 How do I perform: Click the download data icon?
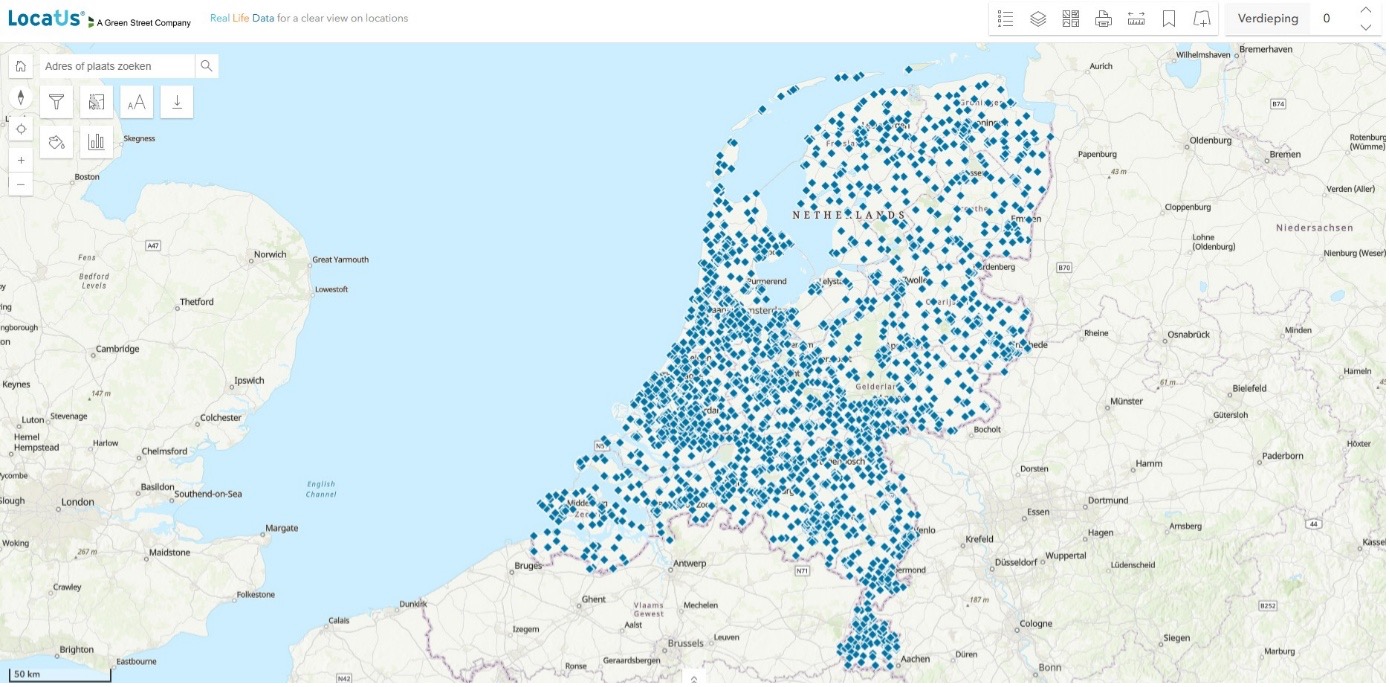click(177, 102)
